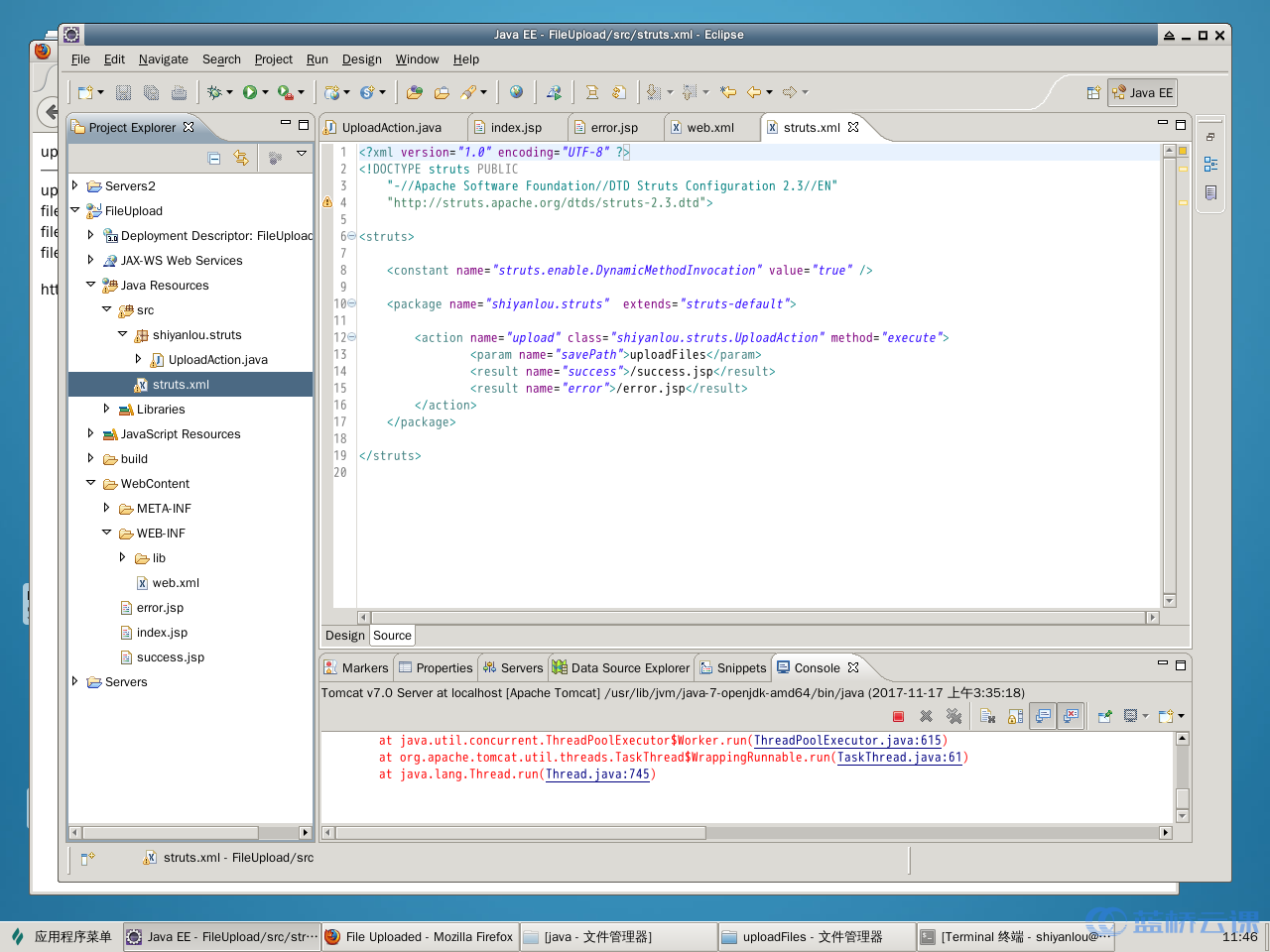
Task: Click the Open Perspective icon
Action: (1093, 92)
